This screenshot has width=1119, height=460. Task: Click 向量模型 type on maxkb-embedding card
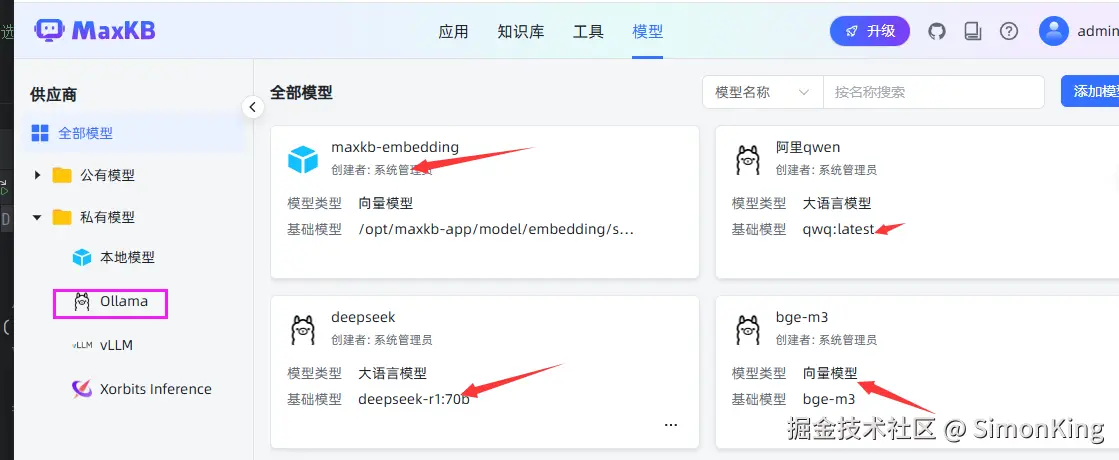coord(385,203)
